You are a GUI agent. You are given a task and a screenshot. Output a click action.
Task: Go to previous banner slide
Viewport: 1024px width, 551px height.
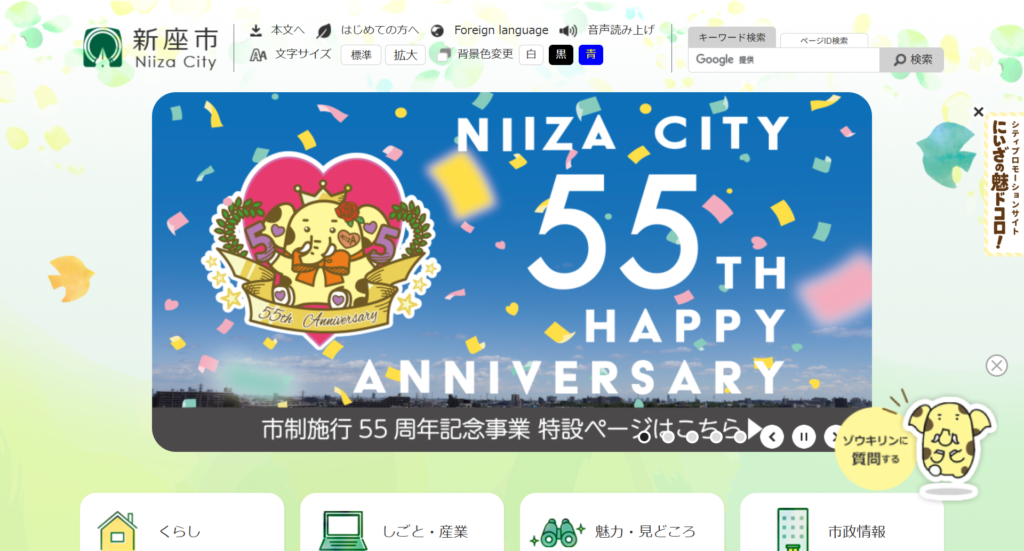coord(773,437)
